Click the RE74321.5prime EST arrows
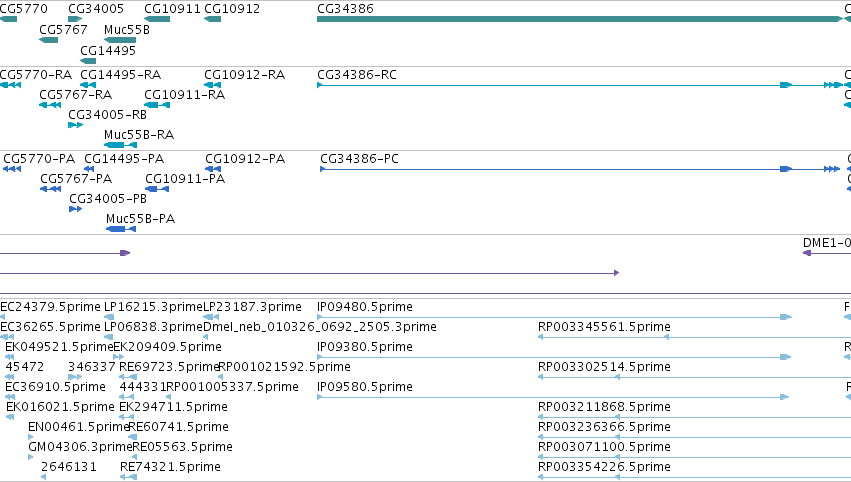 pos(129,477)
